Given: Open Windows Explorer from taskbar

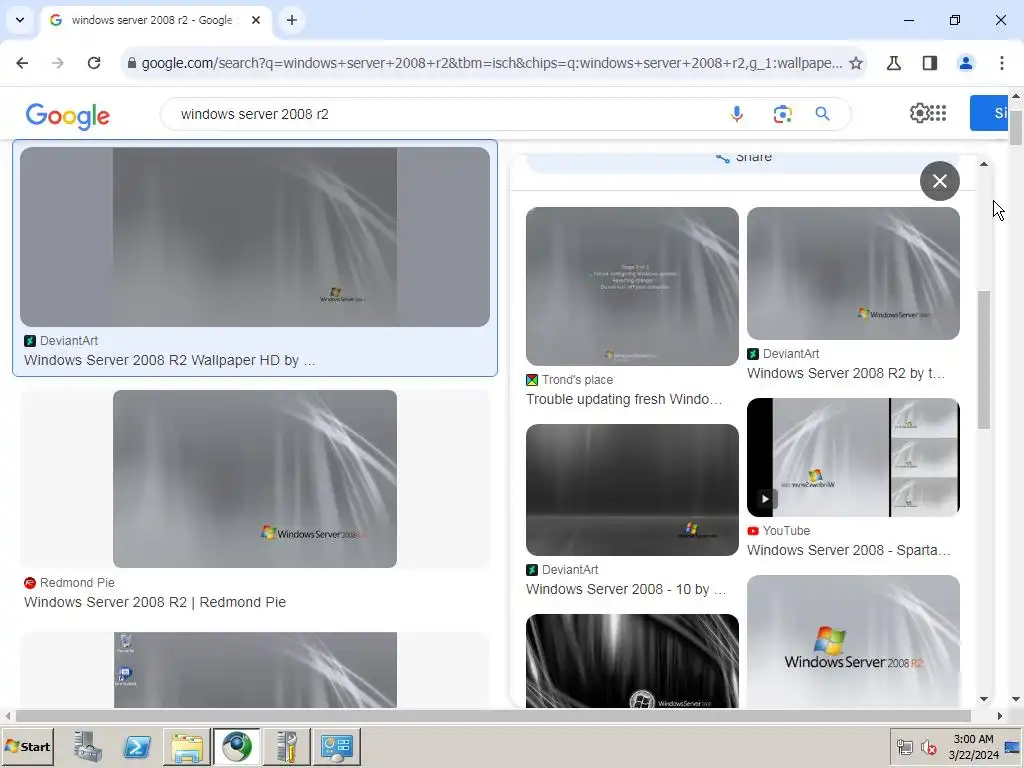Looking at the screenshot, I should [x=187, y=746].
